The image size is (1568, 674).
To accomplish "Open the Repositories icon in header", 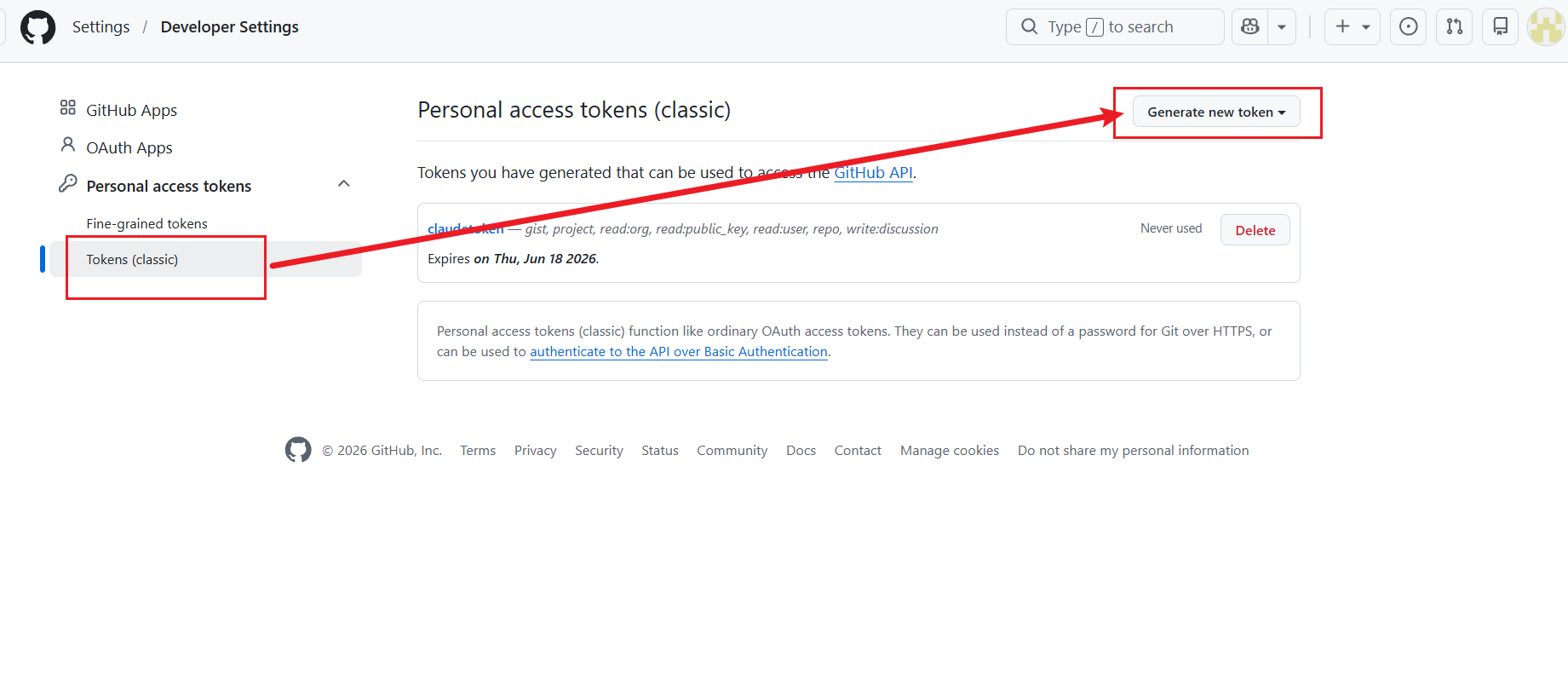I will [x=1501, y=26].
